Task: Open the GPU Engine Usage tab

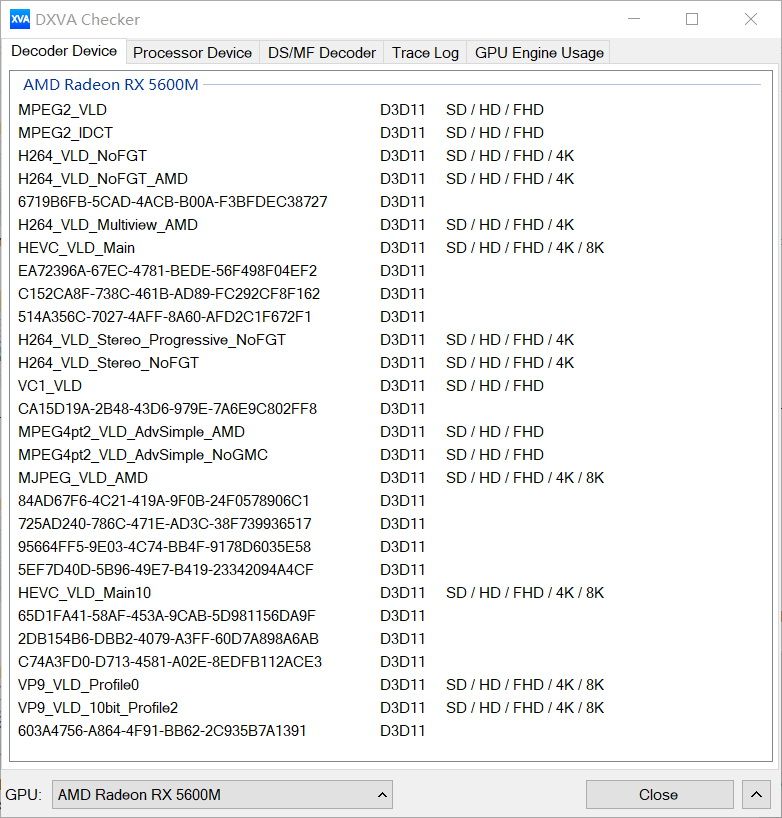Action: [x=539, y=53]
